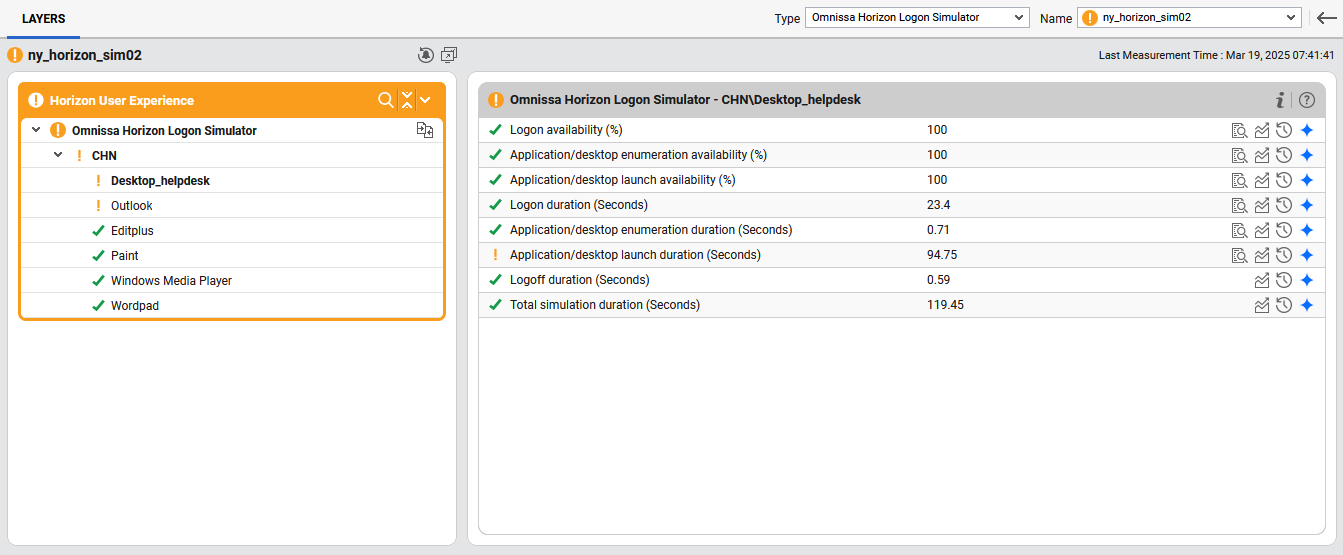Open detailed diagnosis for enumeration duration (Seconds)

[1239, 230]
